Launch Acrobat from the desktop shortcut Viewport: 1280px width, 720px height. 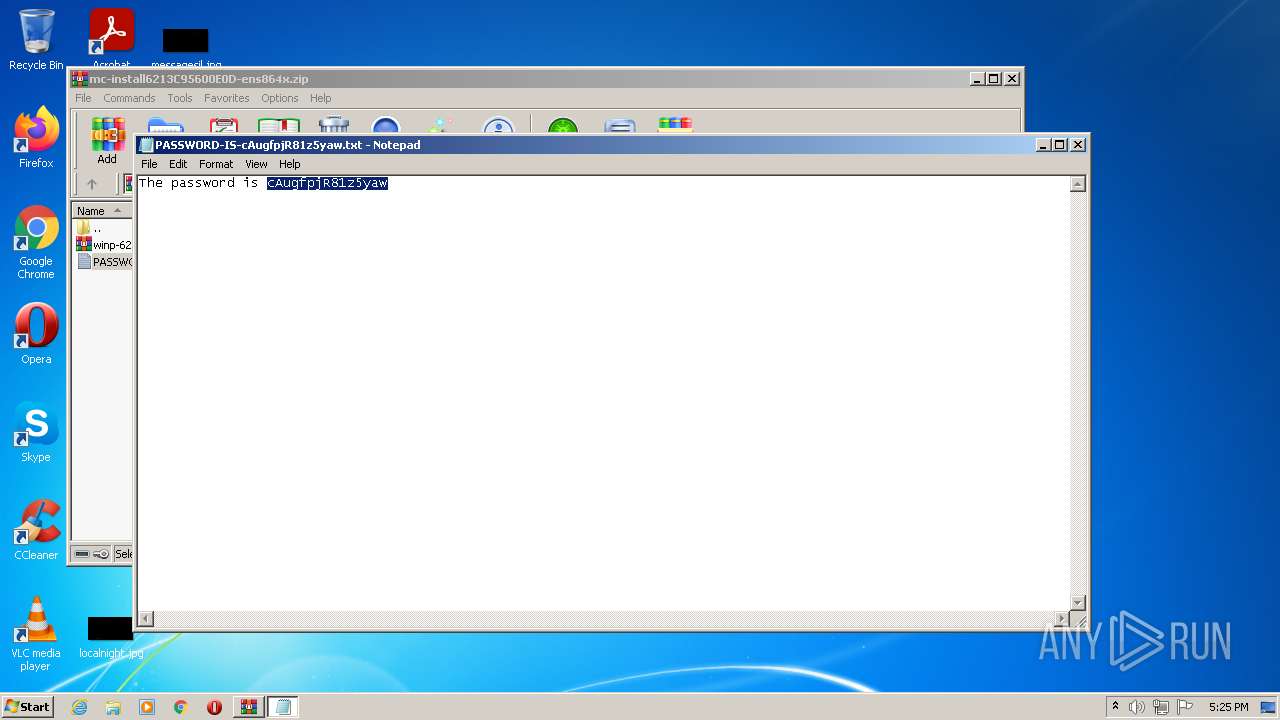(x=111, y=38)
